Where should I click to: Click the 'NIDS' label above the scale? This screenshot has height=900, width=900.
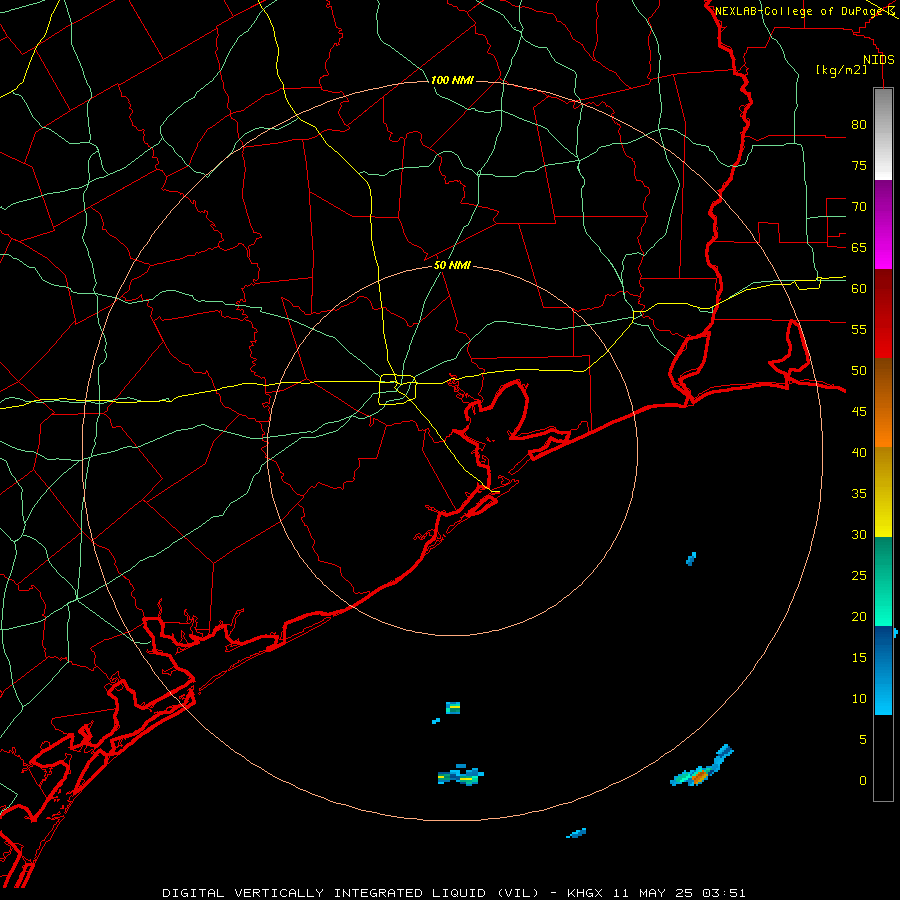879,60
